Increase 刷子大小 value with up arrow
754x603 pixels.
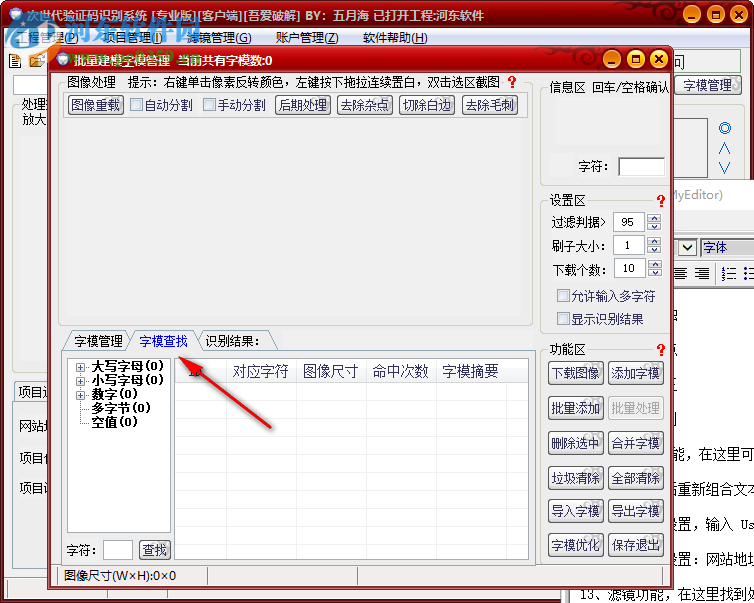[x=654, y=241]
